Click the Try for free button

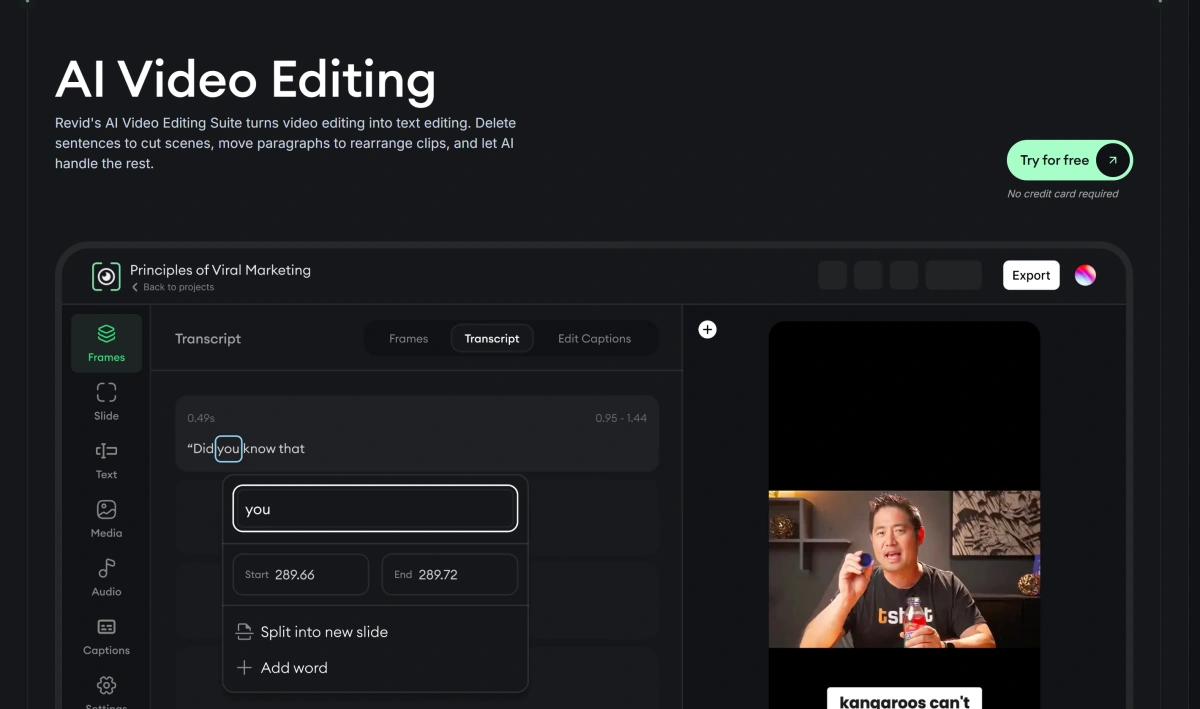pos(1069,160)
